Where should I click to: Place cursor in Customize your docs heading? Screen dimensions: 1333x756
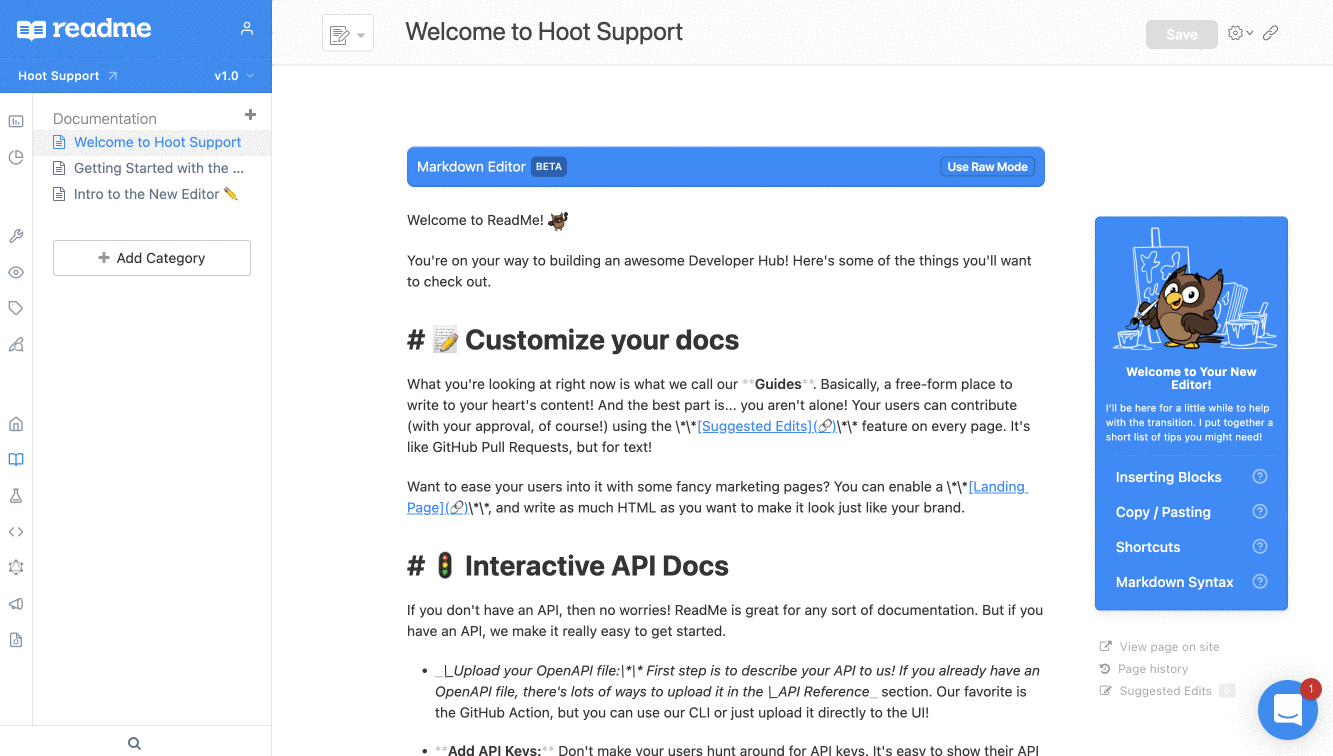pyautogui.click(x=573, y=340)
